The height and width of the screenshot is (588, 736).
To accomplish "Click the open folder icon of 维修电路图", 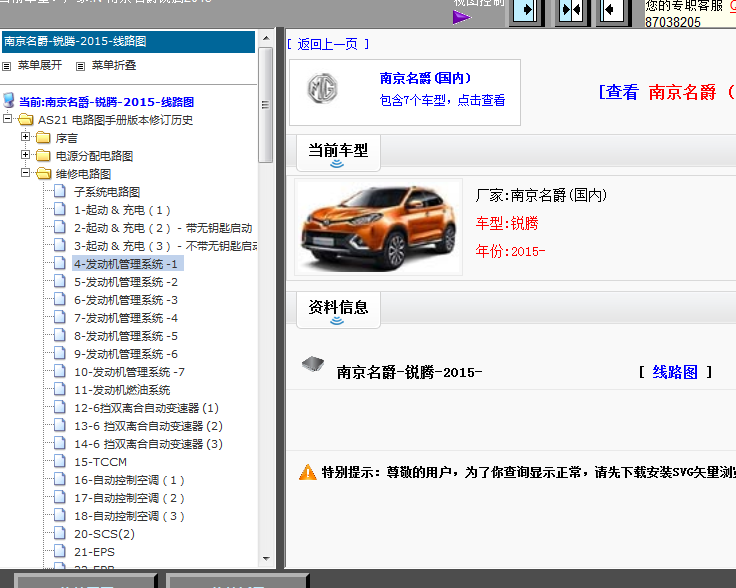I will pos(44,174).
